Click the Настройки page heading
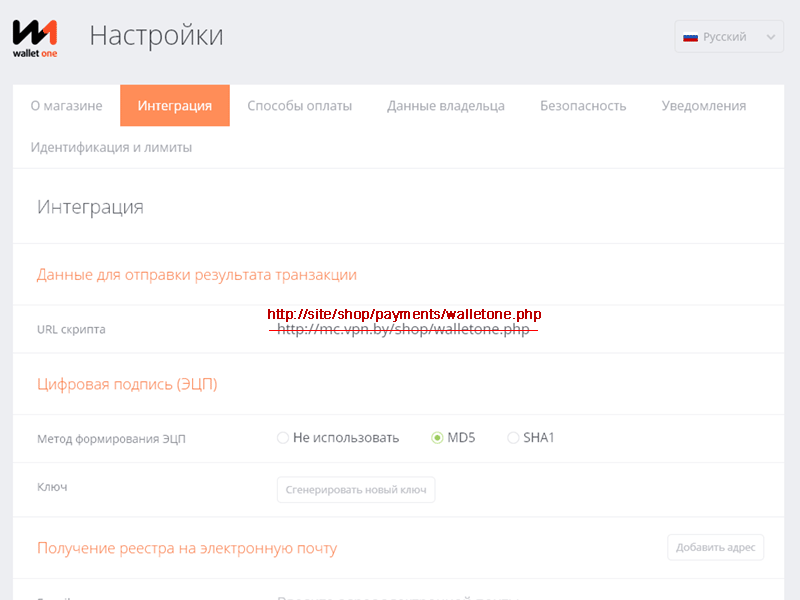This screenshot has width=800, height=600. [156, 36]
